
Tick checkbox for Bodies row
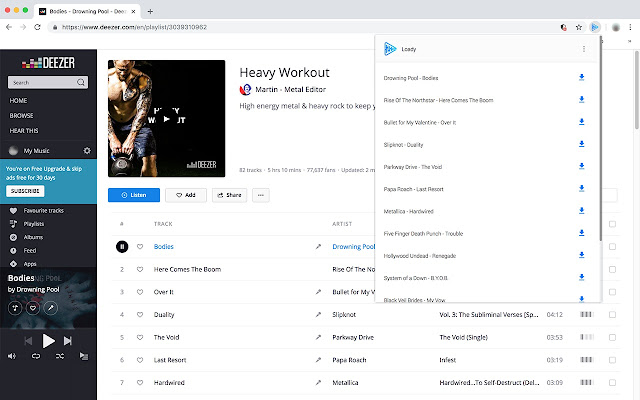pyautogui.click(x=612, y=247)
